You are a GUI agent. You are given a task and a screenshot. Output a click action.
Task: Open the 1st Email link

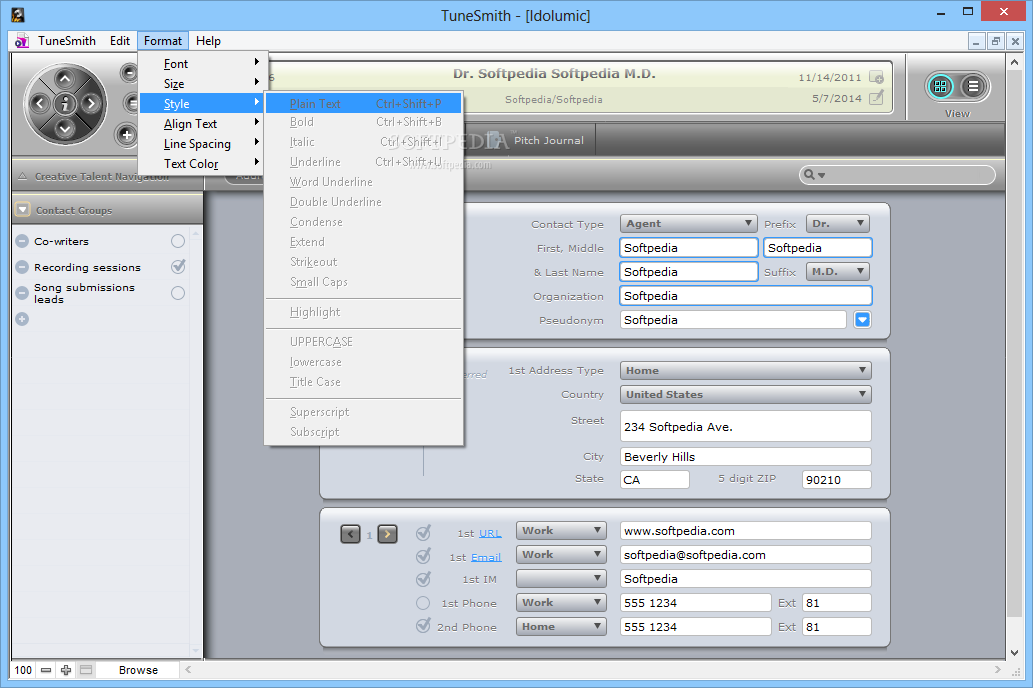pos(486,557)
